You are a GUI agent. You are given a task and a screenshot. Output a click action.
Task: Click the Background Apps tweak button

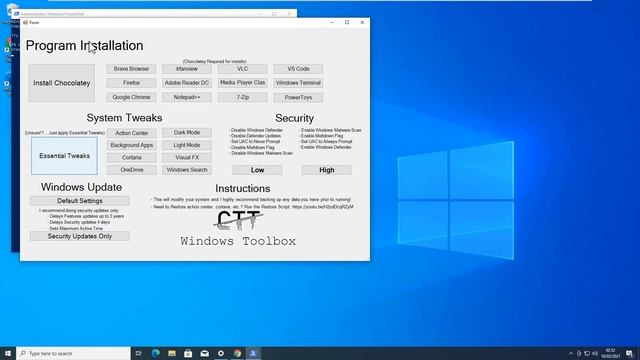coord(131,145)
